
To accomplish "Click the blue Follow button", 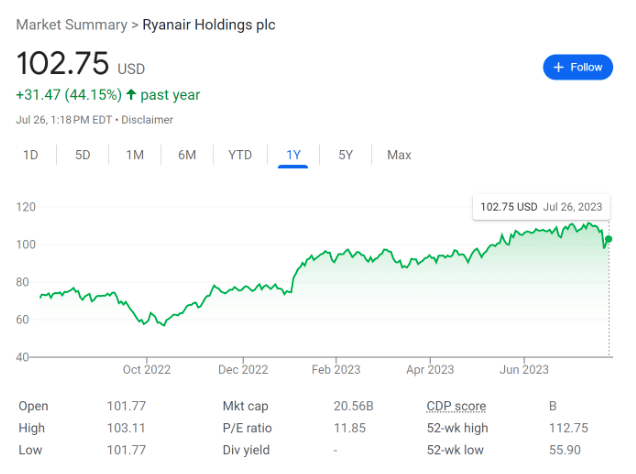I will tap(577, 67).
